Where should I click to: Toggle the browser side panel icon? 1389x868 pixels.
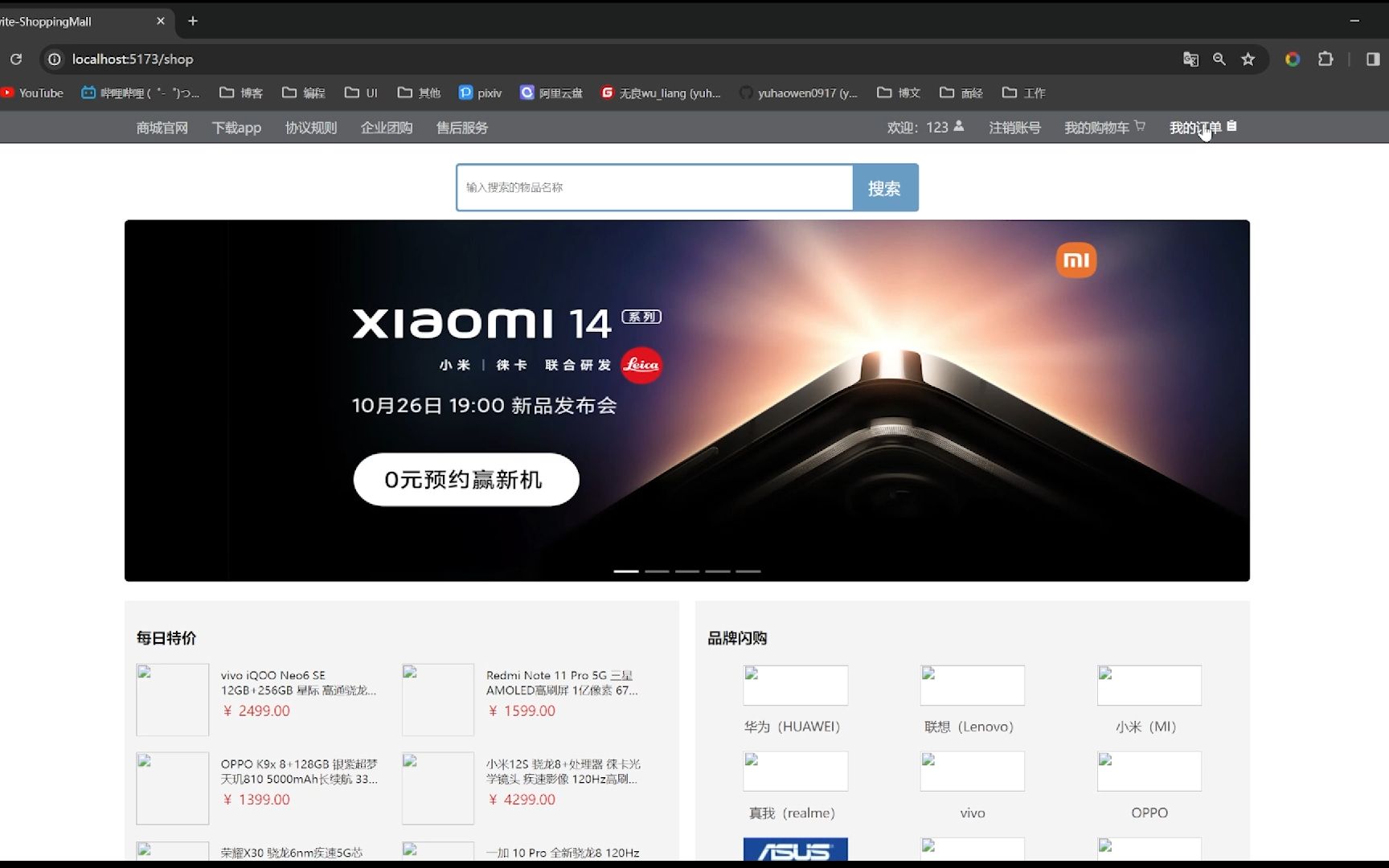pos(1373,59)
